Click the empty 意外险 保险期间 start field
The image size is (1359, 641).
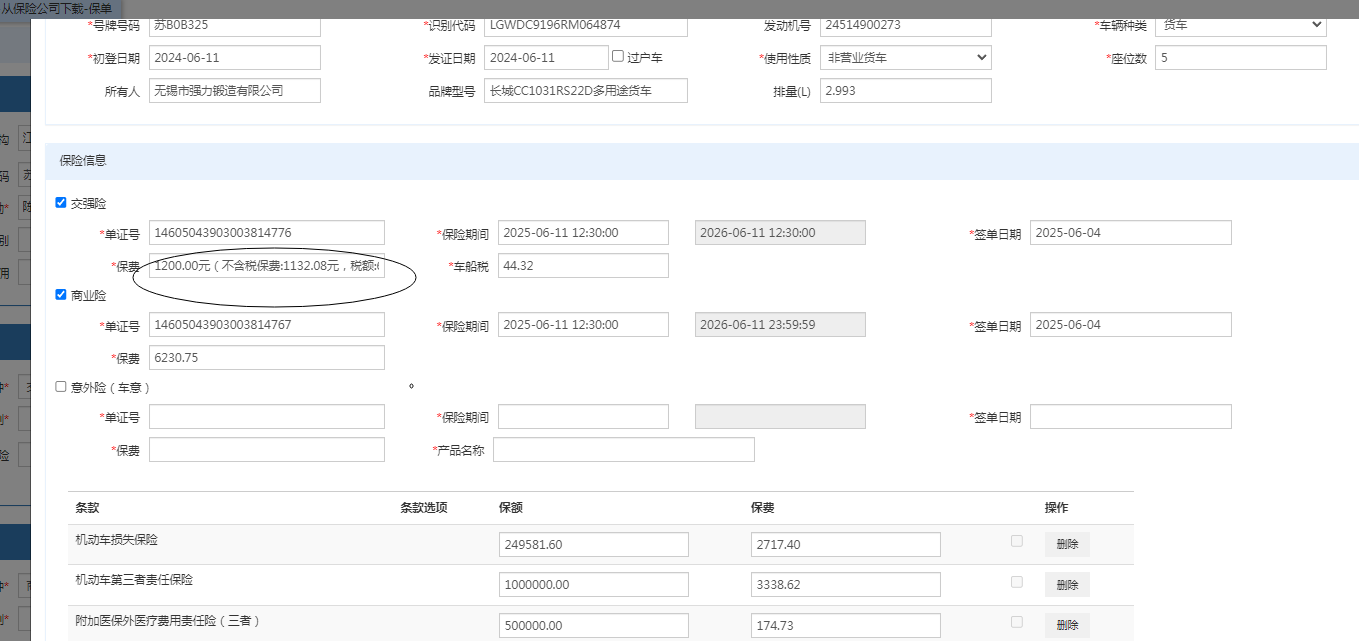pos(583,417)
